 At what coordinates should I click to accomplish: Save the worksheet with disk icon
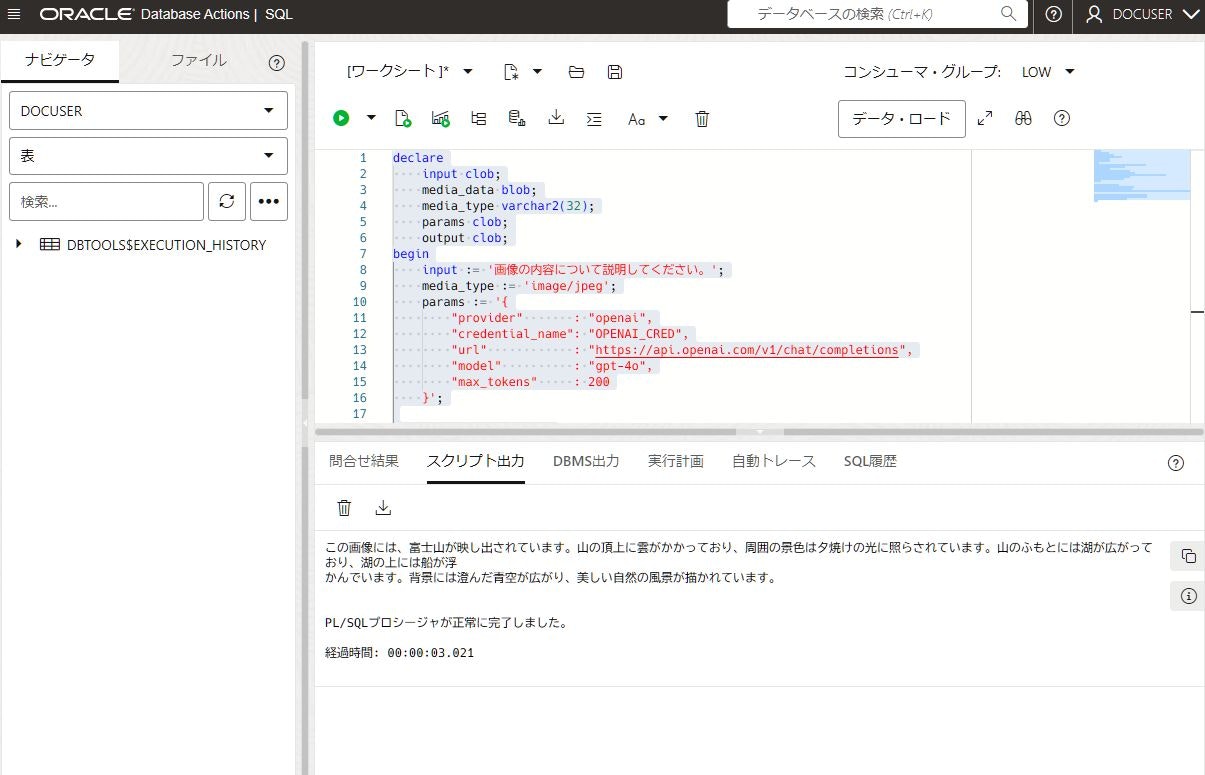(615, 71)
